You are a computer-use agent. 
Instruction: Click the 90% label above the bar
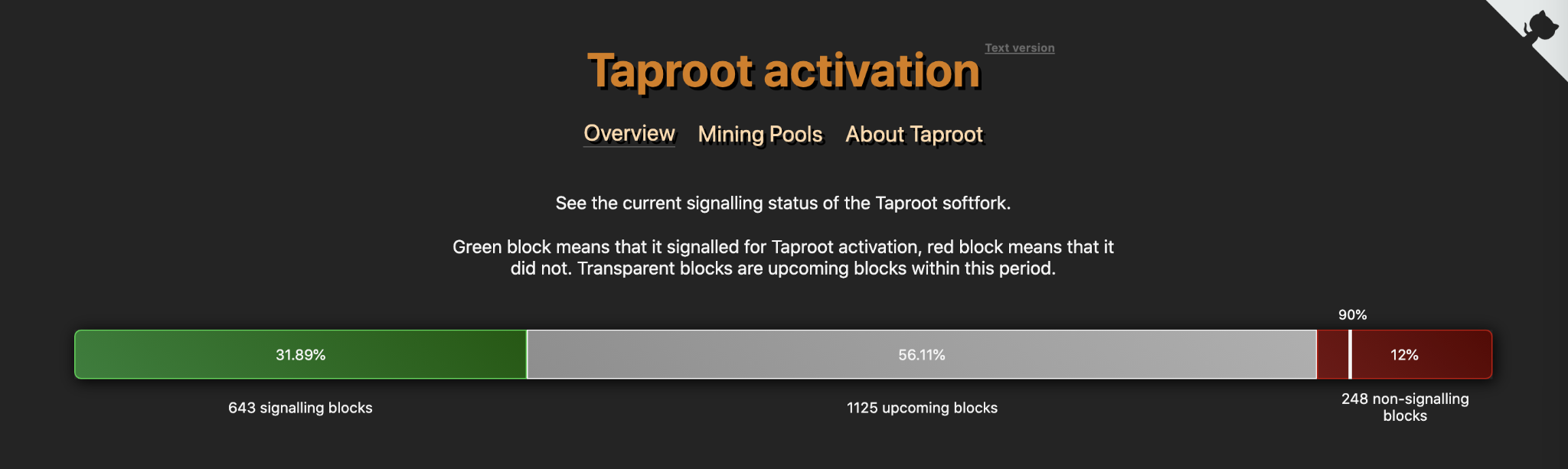point(1352,315)
